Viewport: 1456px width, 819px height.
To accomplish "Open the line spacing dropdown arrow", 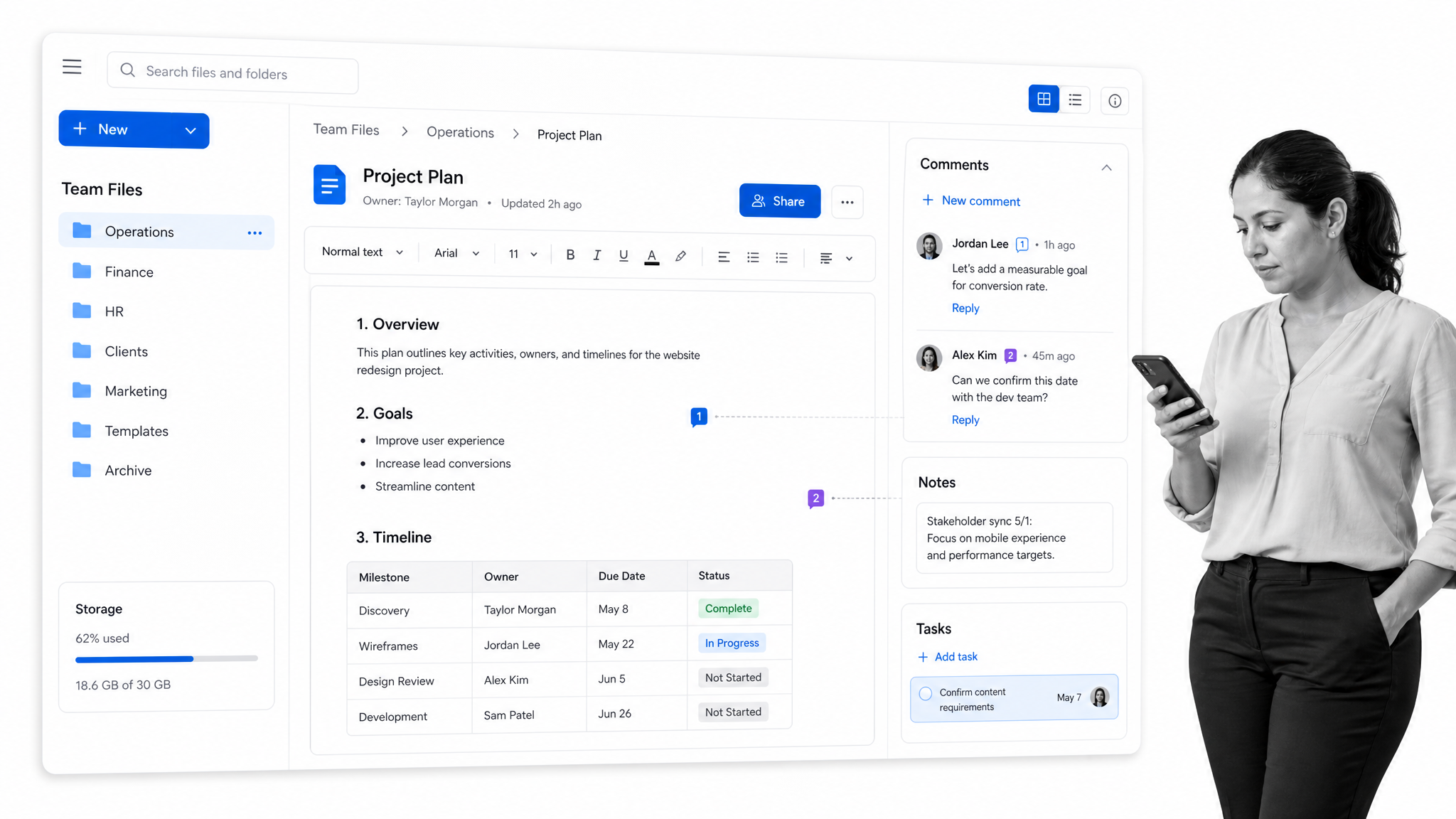I will coord(849,259).
